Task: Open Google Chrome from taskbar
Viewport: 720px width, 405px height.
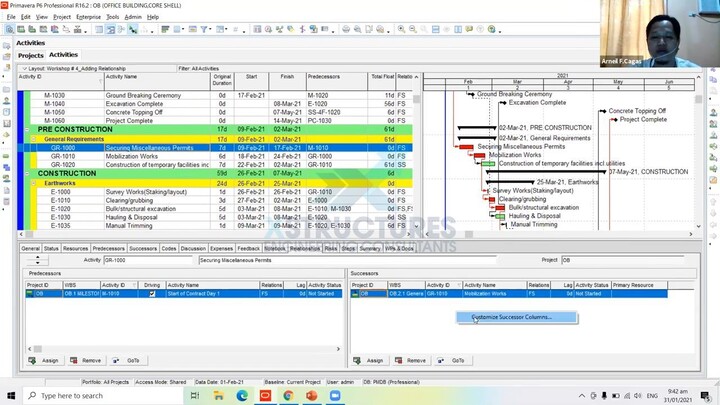Action: (288, 395)
